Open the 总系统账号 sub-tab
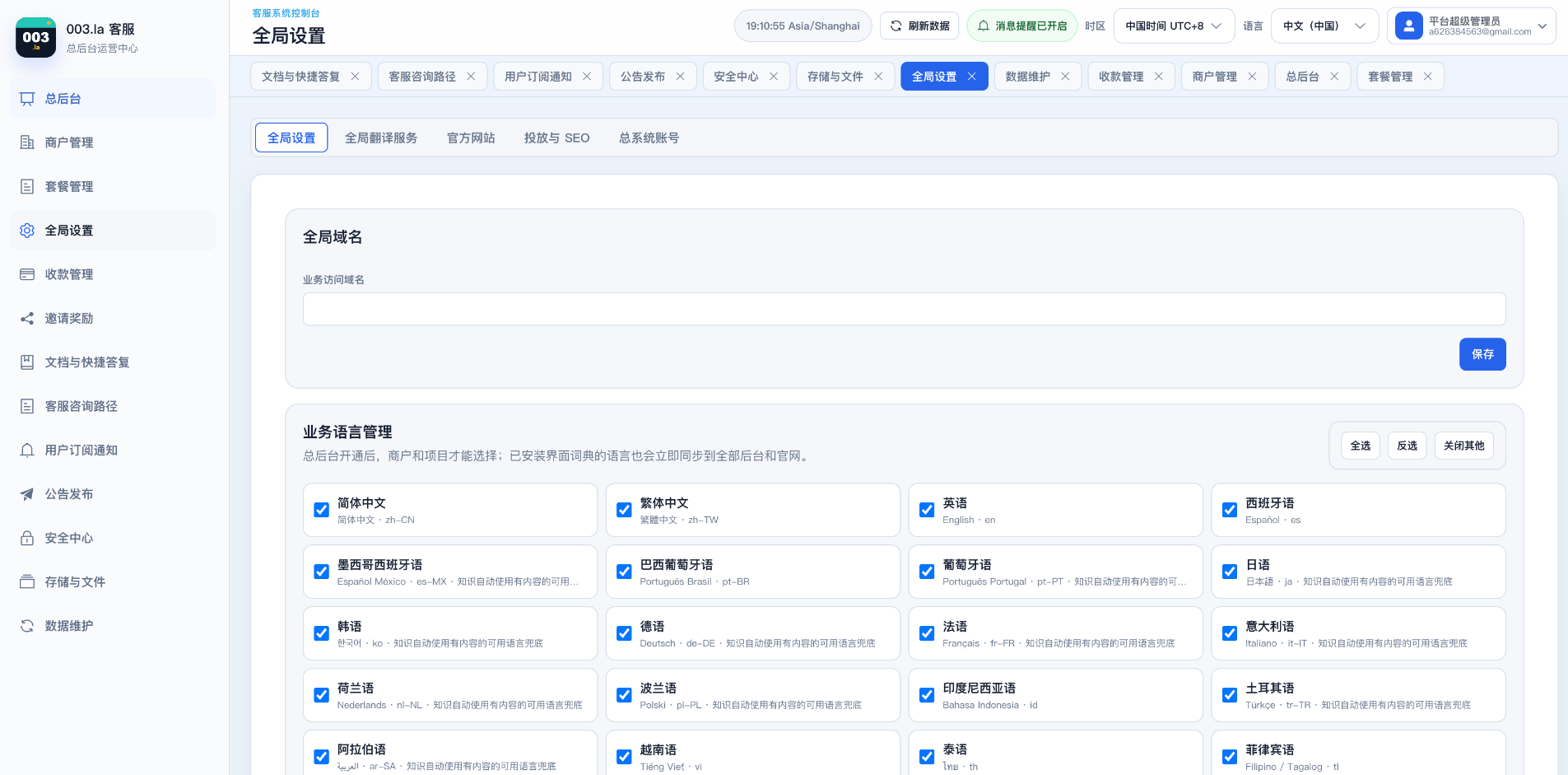The width and height of the screenshot is (1568, 775). [649, 138]
